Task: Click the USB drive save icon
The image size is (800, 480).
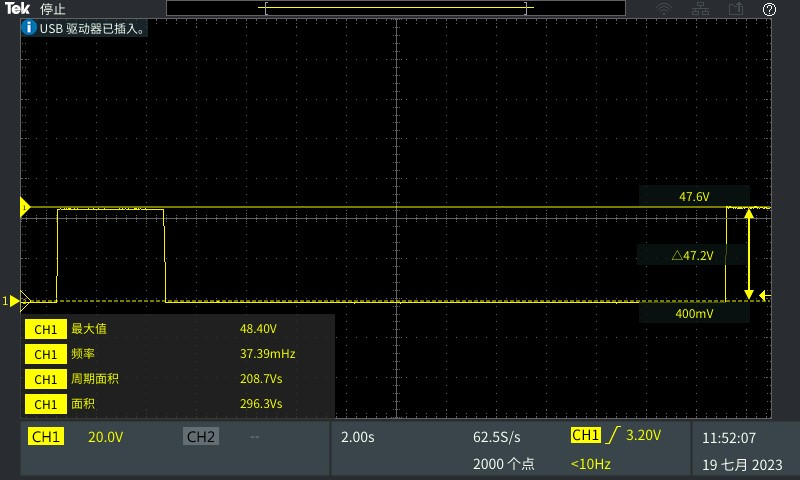Action: 736,9
